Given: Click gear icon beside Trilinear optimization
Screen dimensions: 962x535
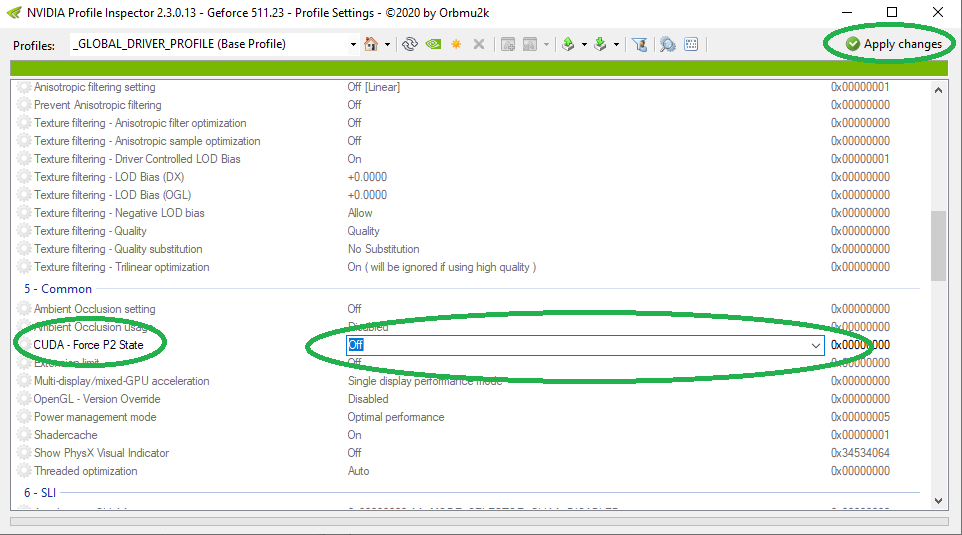Looking at the screenshot, I should [23, 267].
